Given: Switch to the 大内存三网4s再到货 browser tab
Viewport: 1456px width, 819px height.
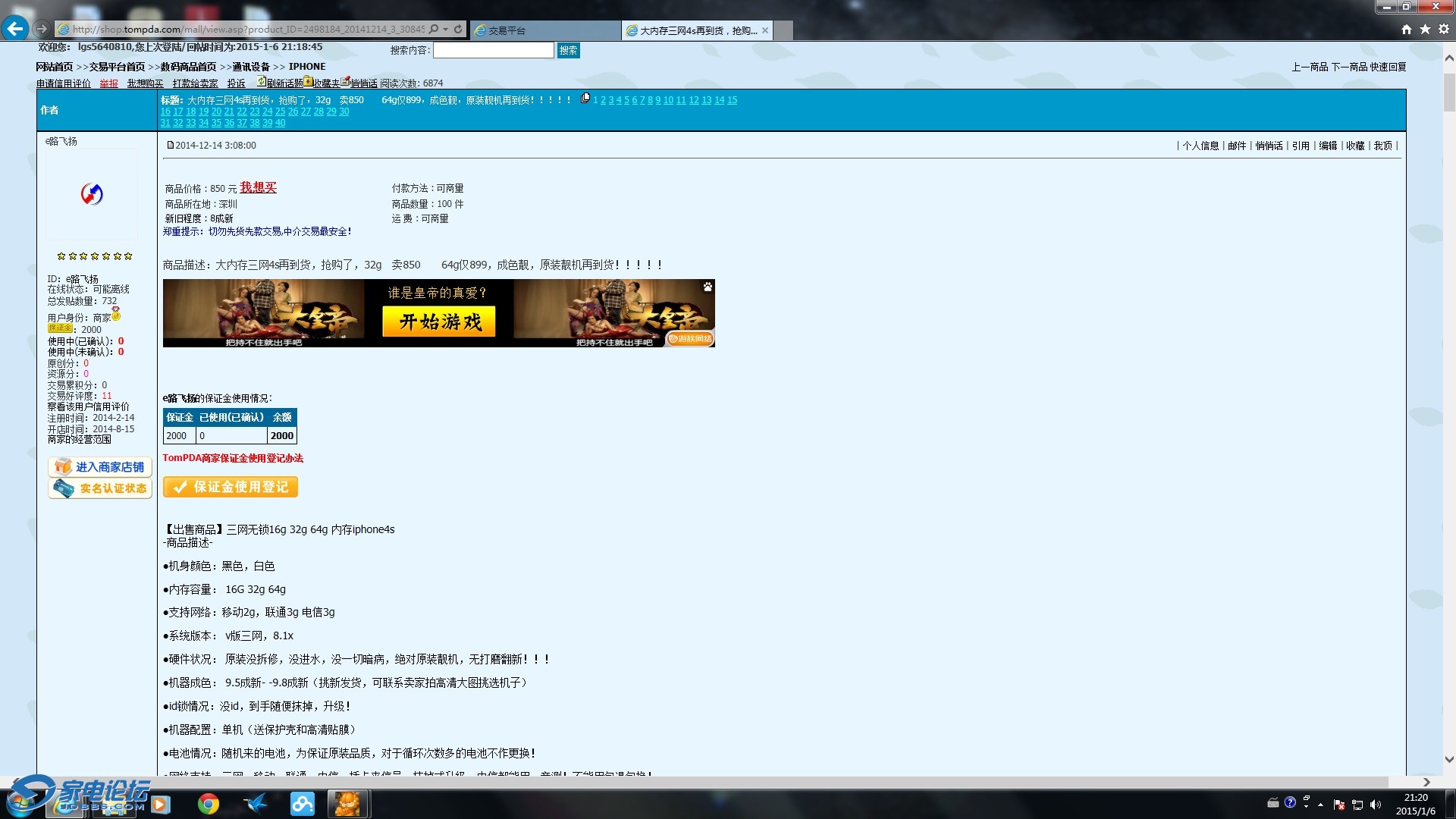Looking at the screenshot, I should pos(697,30).
